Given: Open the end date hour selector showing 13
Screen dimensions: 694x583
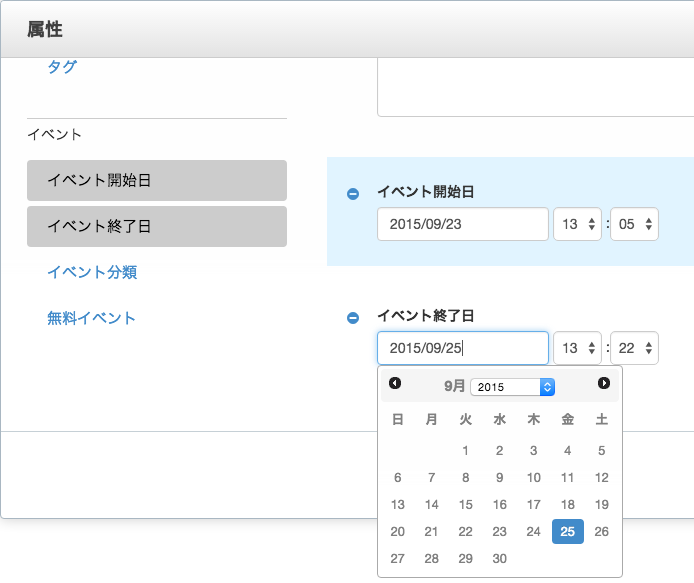Looking at the screenshot, I should 577,348.
